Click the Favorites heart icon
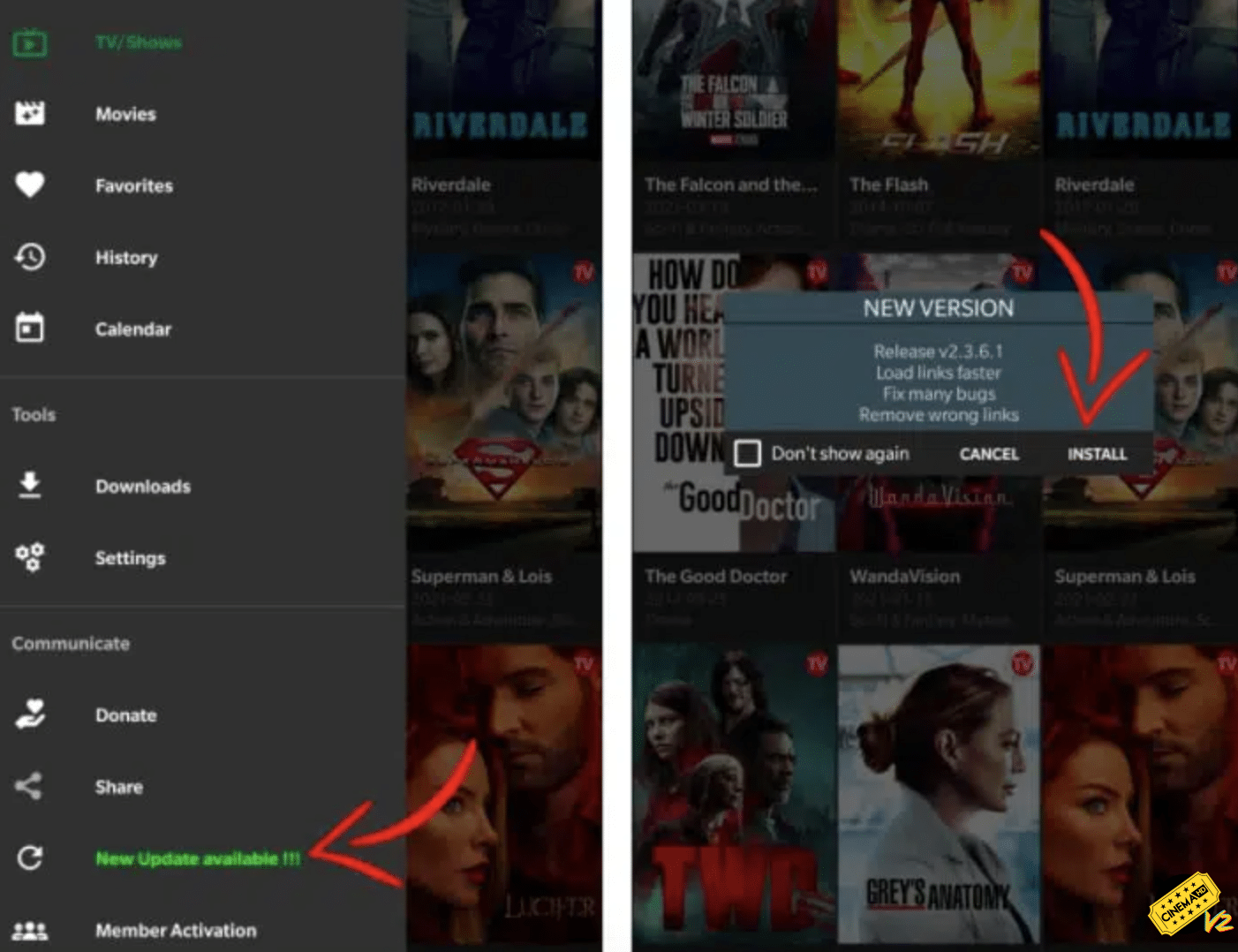The height and width of the screenshot is (952, 1238). click(30, 185)
